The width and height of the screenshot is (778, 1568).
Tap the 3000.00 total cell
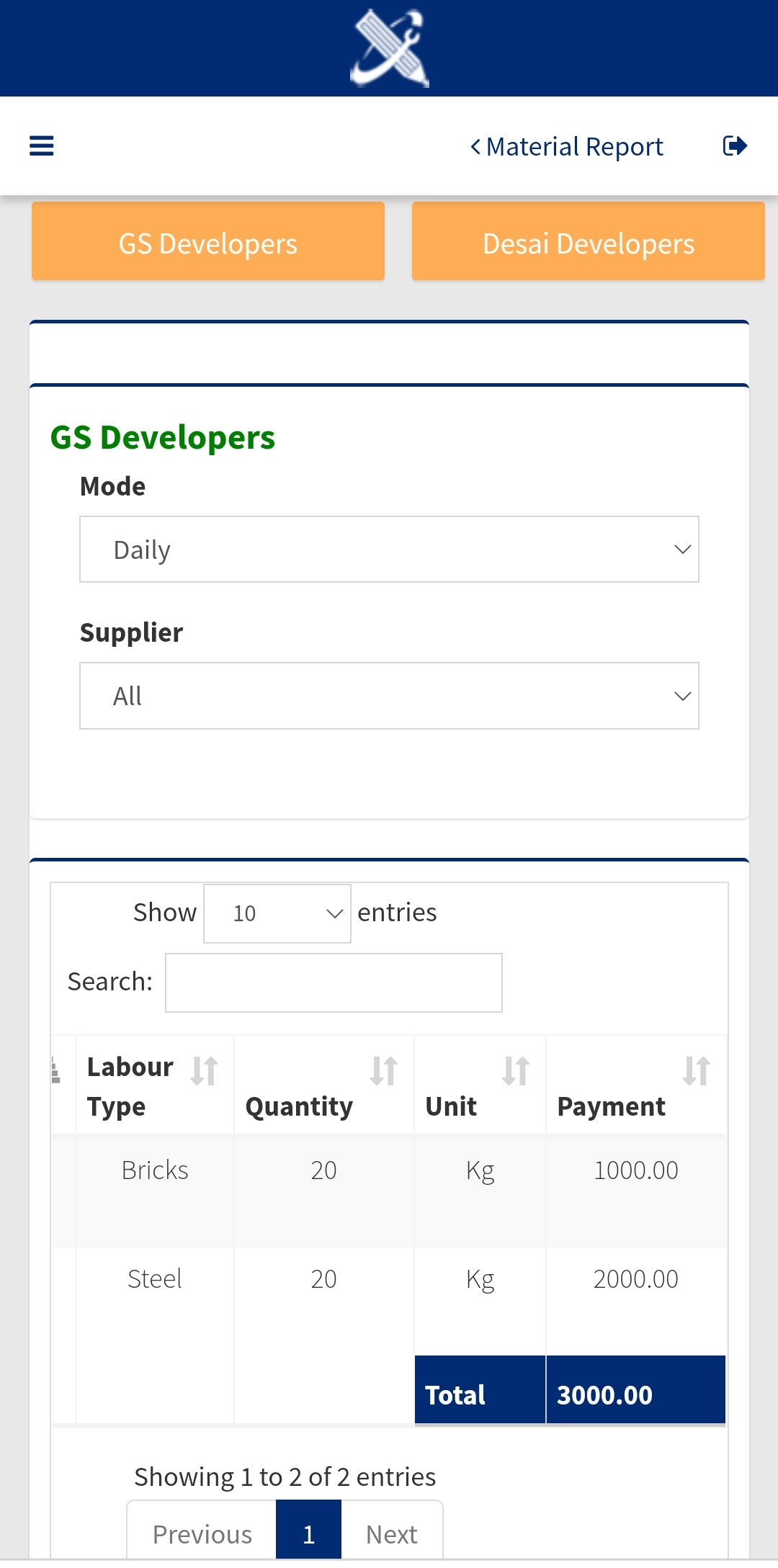635,1394
